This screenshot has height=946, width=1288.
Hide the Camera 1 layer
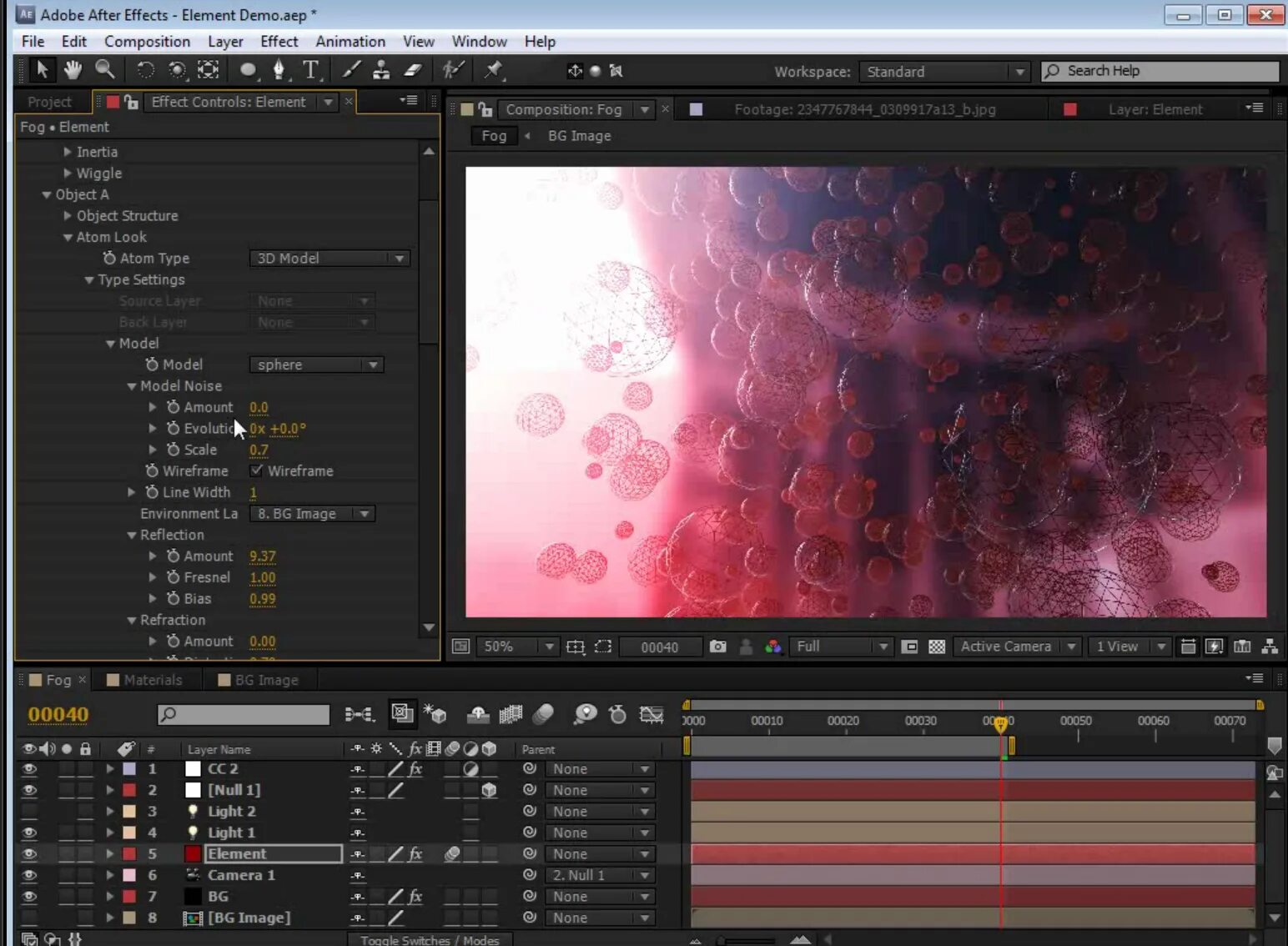30,875
